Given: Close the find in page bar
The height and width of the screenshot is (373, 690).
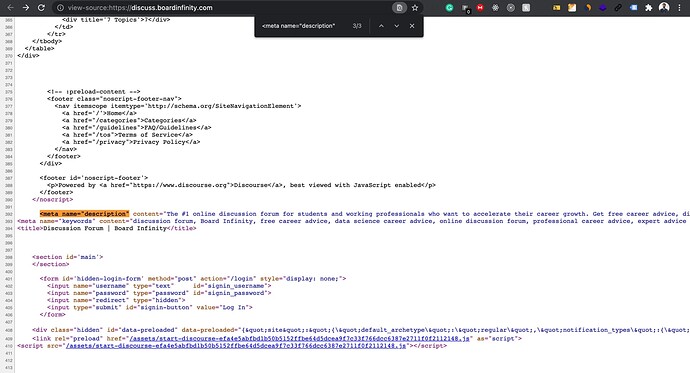Looking at the screenshot, I should click(412, 26).
